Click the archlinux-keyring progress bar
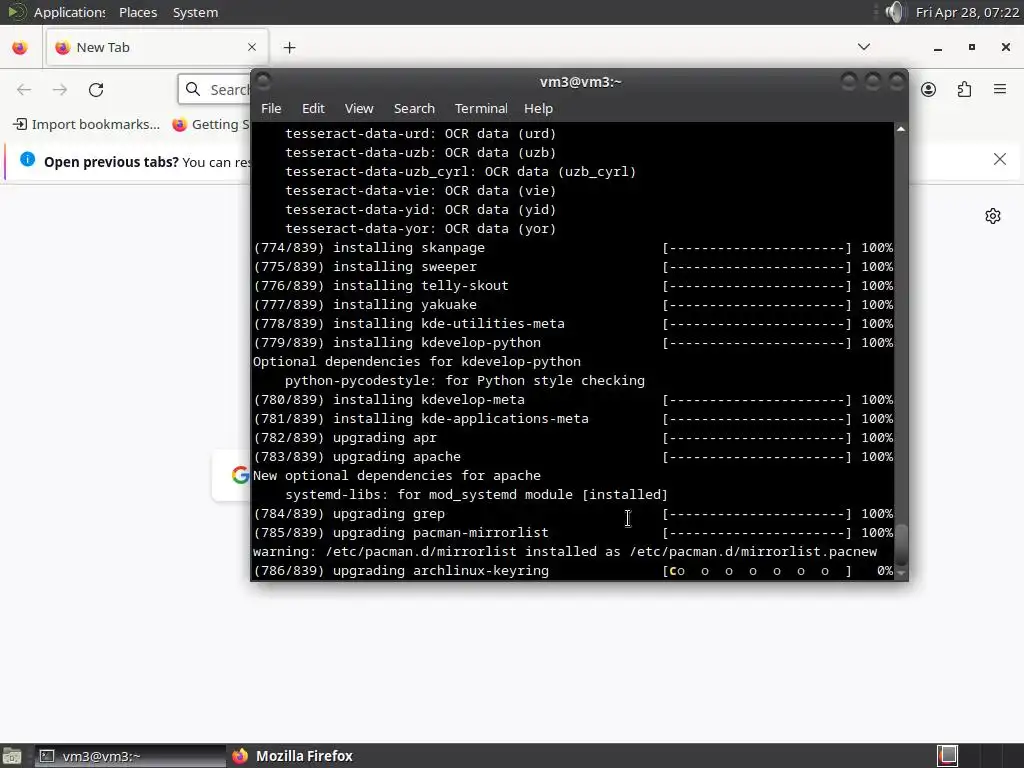The width and height of the screenshot is (1024, 768). click(x=757, y=571)
